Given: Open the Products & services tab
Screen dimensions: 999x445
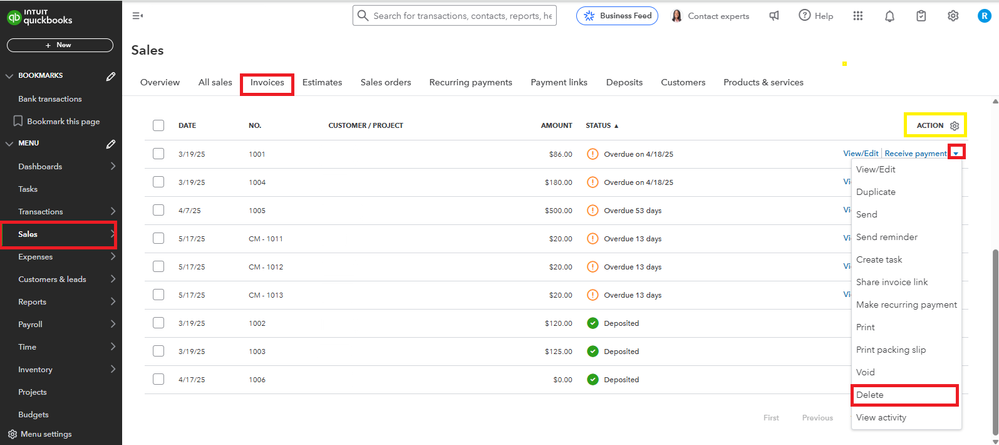Looking at the screenshot, I should (x=763, y=82).
